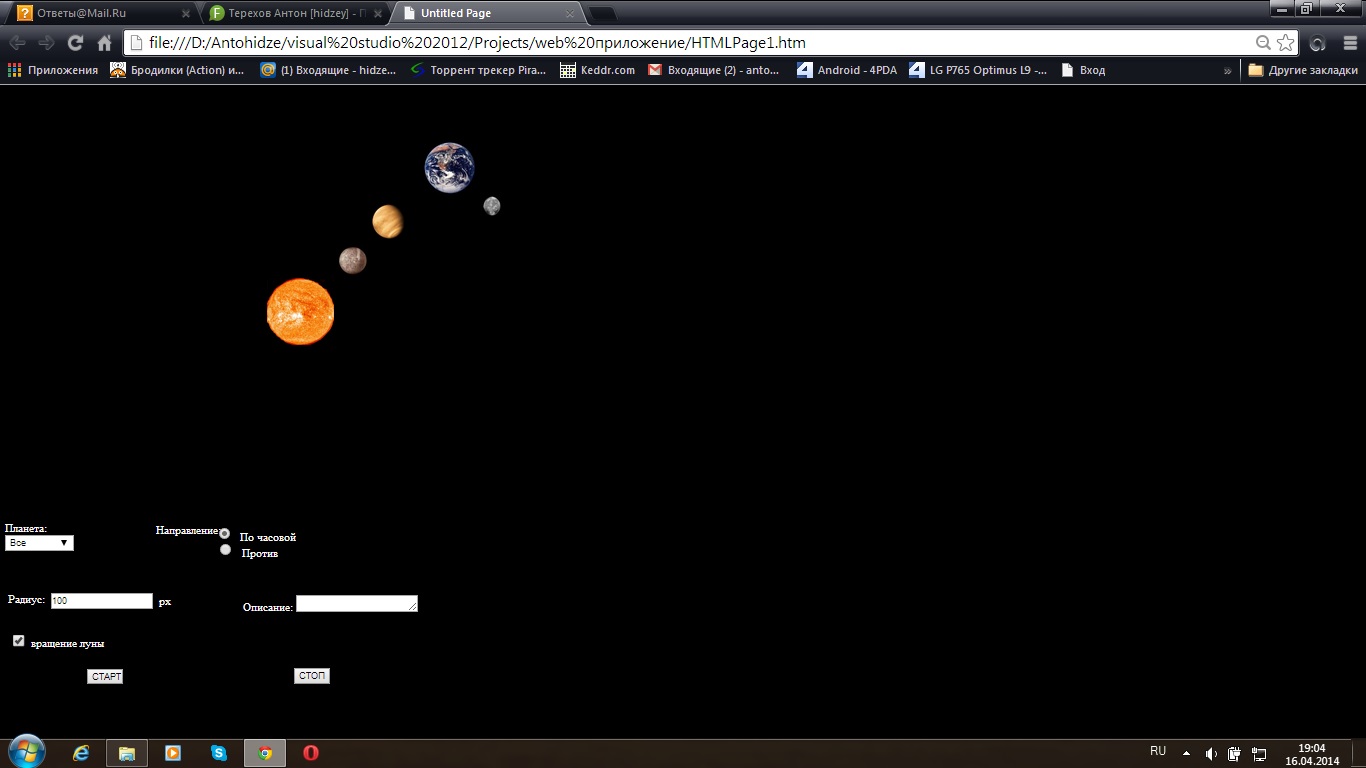The image size is (1366, 768).
Task: Select the По часовой radio button
Action: coord(225,533)
